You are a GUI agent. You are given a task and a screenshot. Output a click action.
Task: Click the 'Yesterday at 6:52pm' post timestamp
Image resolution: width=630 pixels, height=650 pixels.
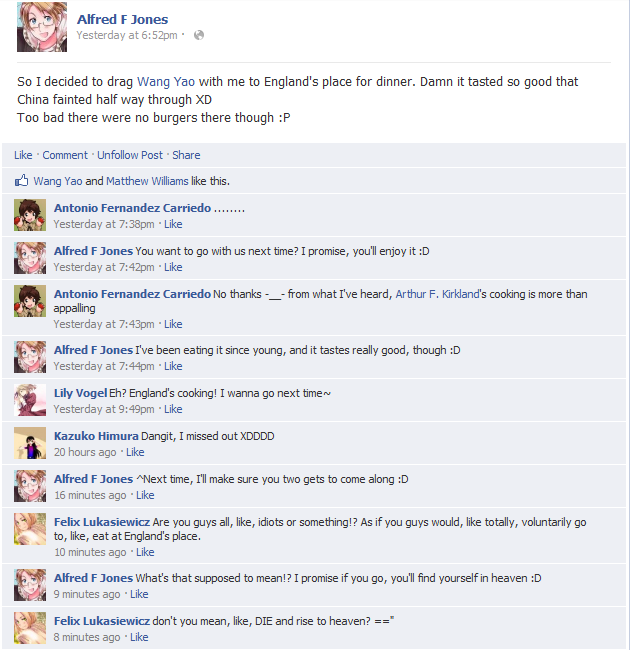(x=127, y=35)
